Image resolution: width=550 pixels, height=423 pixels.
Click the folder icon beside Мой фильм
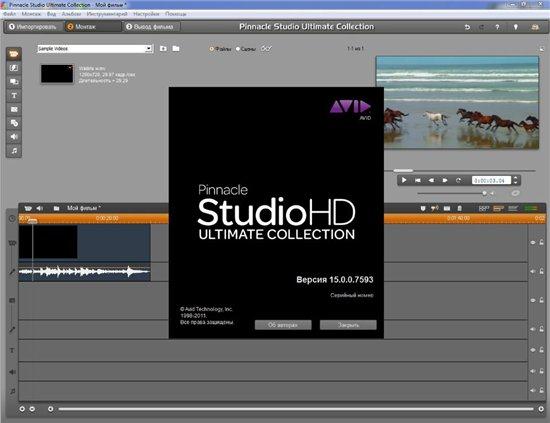pos(56,208)
